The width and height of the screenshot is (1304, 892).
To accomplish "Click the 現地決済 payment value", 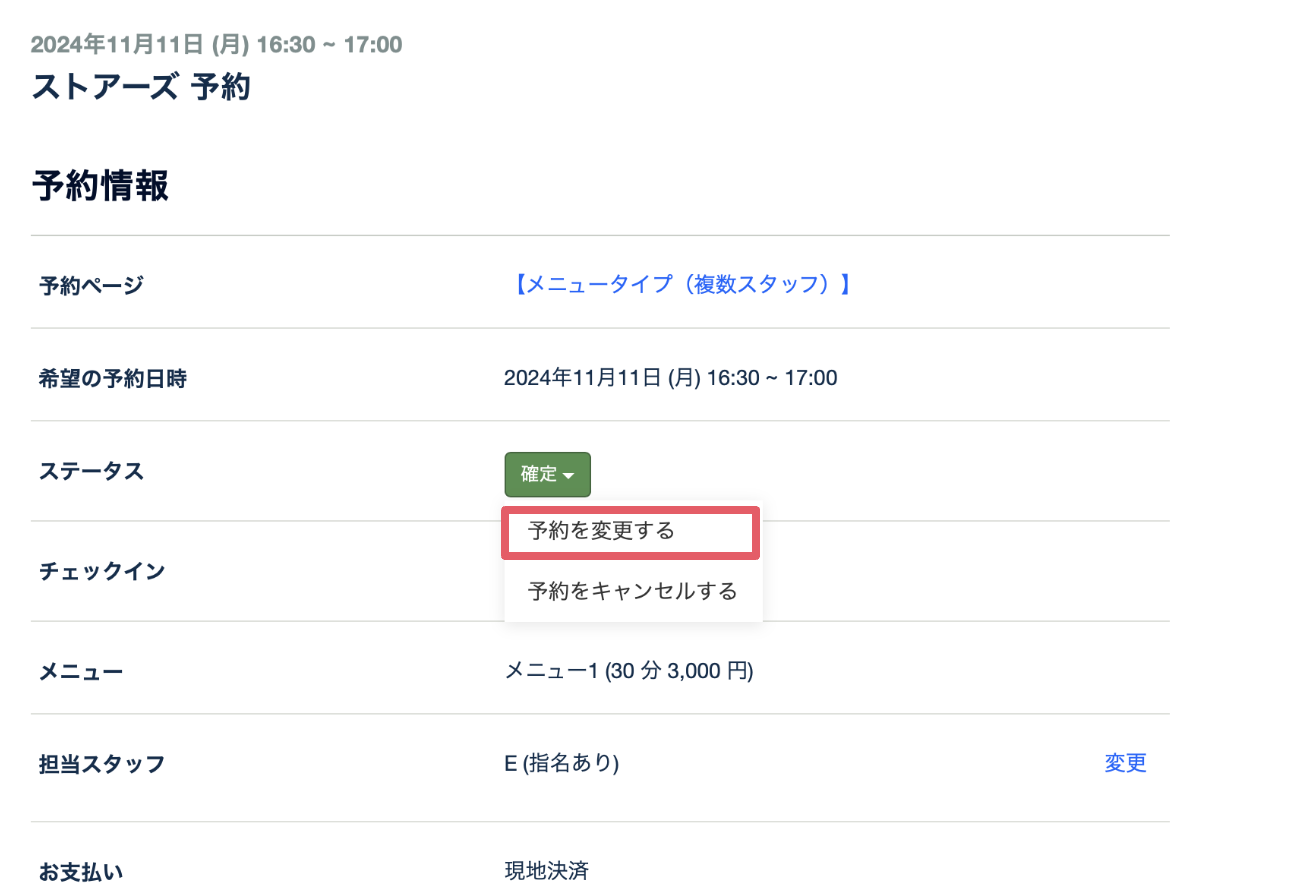I will 546,871.
